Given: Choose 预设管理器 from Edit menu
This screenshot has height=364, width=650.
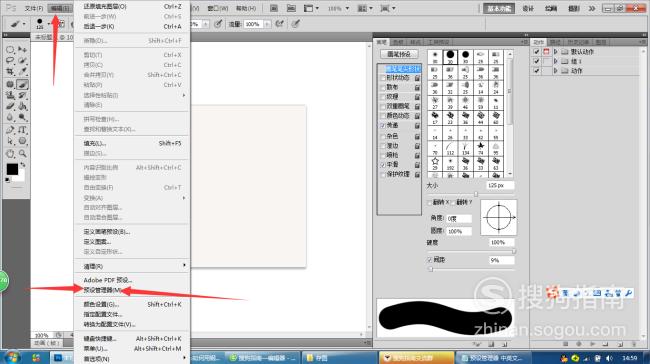Looking at the screenshot, I should [102, 290].
